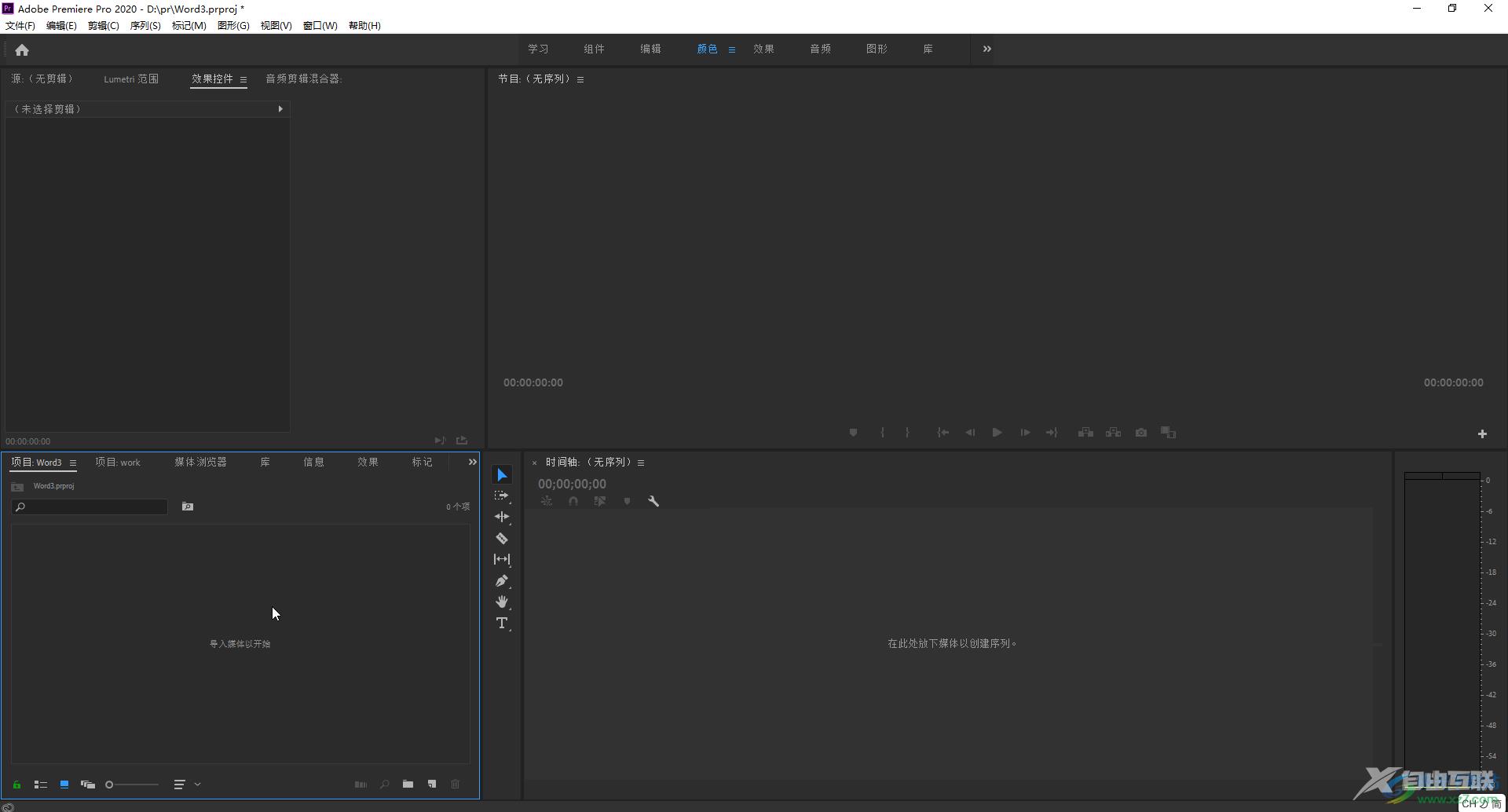Switch to the 媒体浏览器 tab
The width and height of the screenshot is (1508, 812).
coord(200,462)
